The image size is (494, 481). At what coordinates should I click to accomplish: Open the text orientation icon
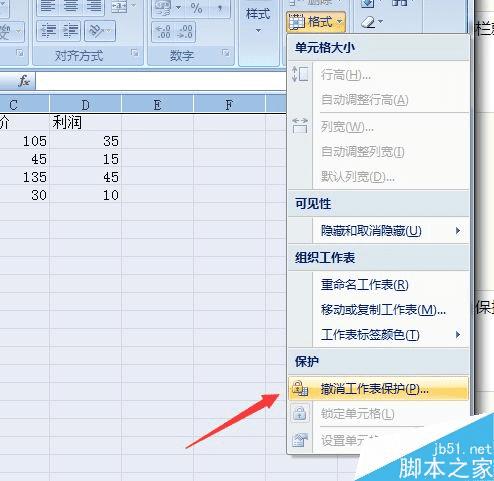click(x=97, y=31)
